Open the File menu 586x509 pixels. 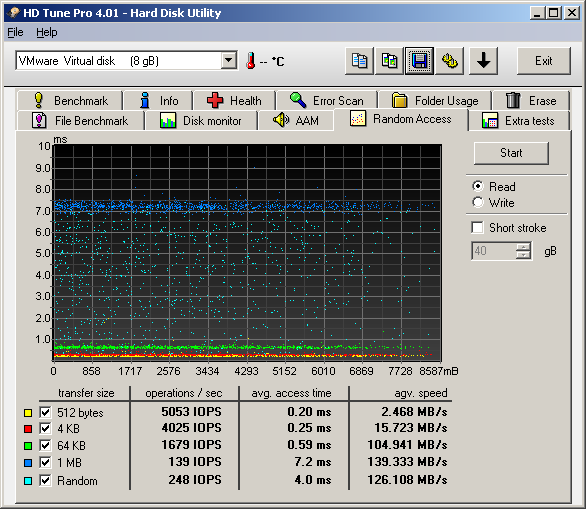[15, 33]
